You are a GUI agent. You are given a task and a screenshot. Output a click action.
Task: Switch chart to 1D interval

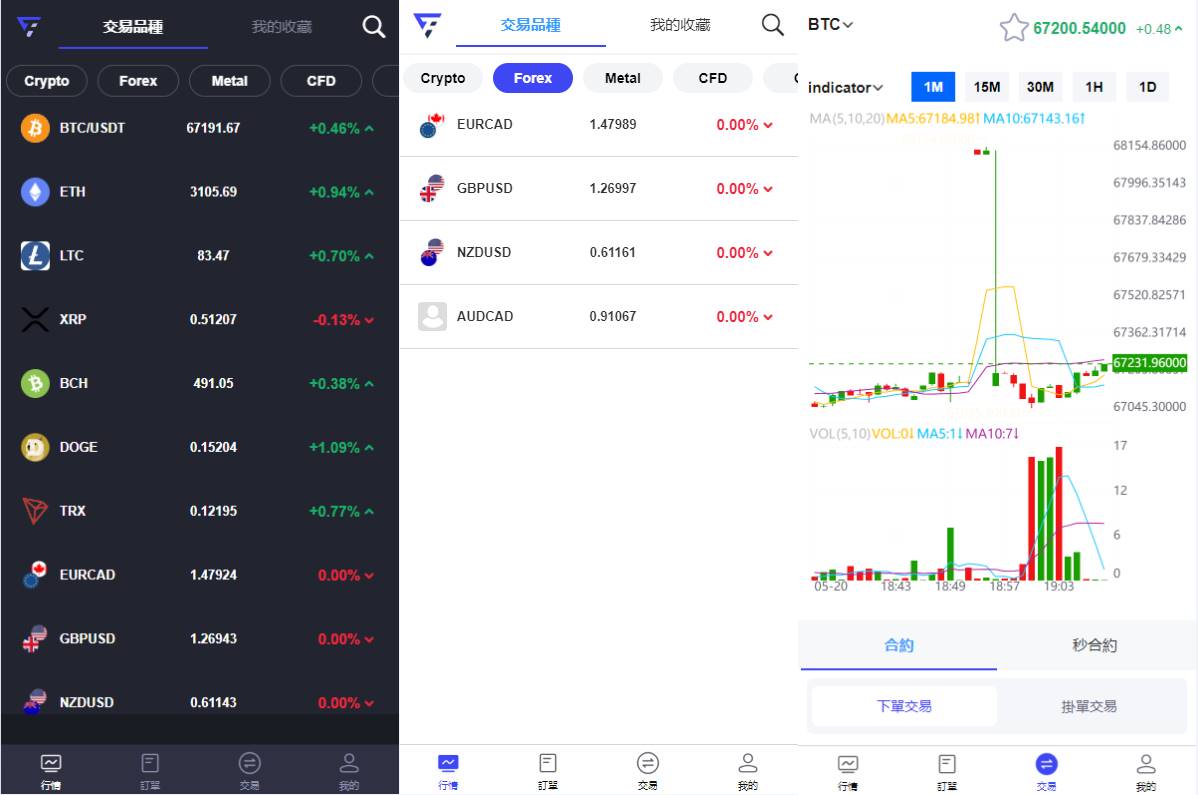(1147, 87)
